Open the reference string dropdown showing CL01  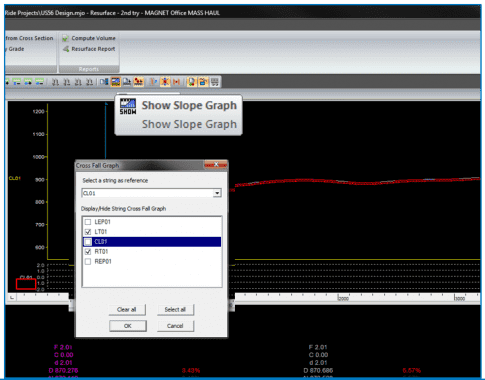(217, 193)
